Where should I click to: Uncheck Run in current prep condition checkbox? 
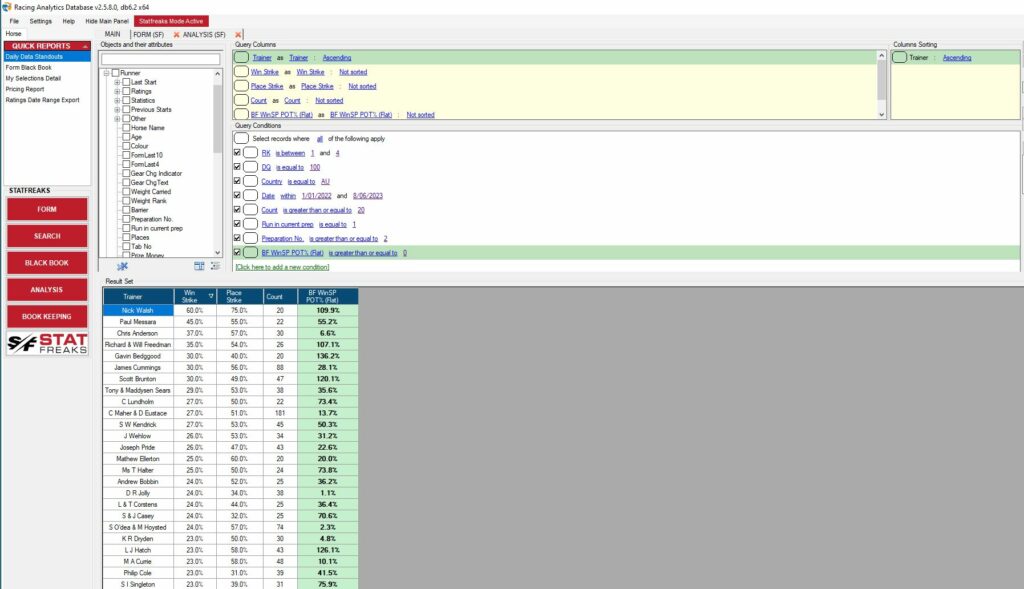(x=237, y=224)
